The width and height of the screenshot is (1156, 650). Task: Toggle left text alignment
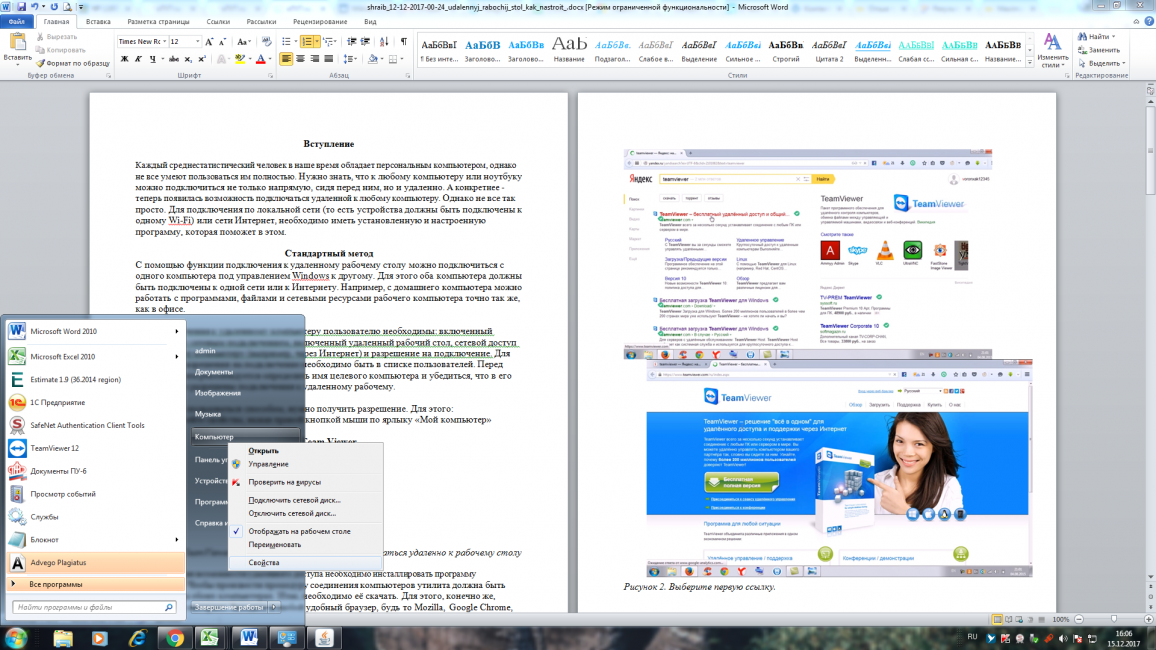coord(286,59)
